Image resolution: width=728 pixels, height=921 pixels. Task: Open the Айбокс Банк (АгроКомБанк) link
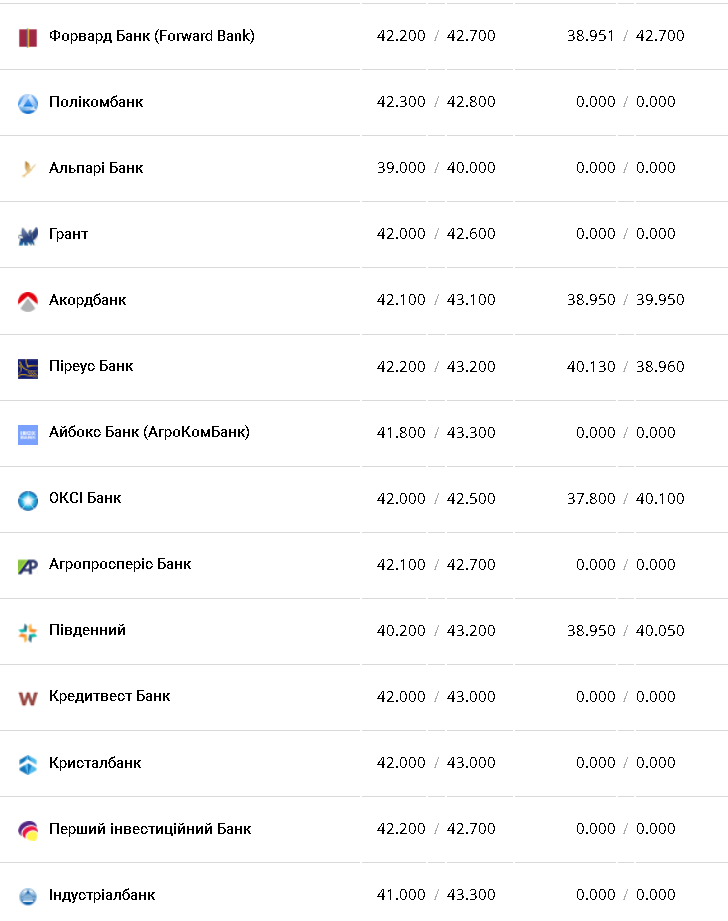point(149,432)
